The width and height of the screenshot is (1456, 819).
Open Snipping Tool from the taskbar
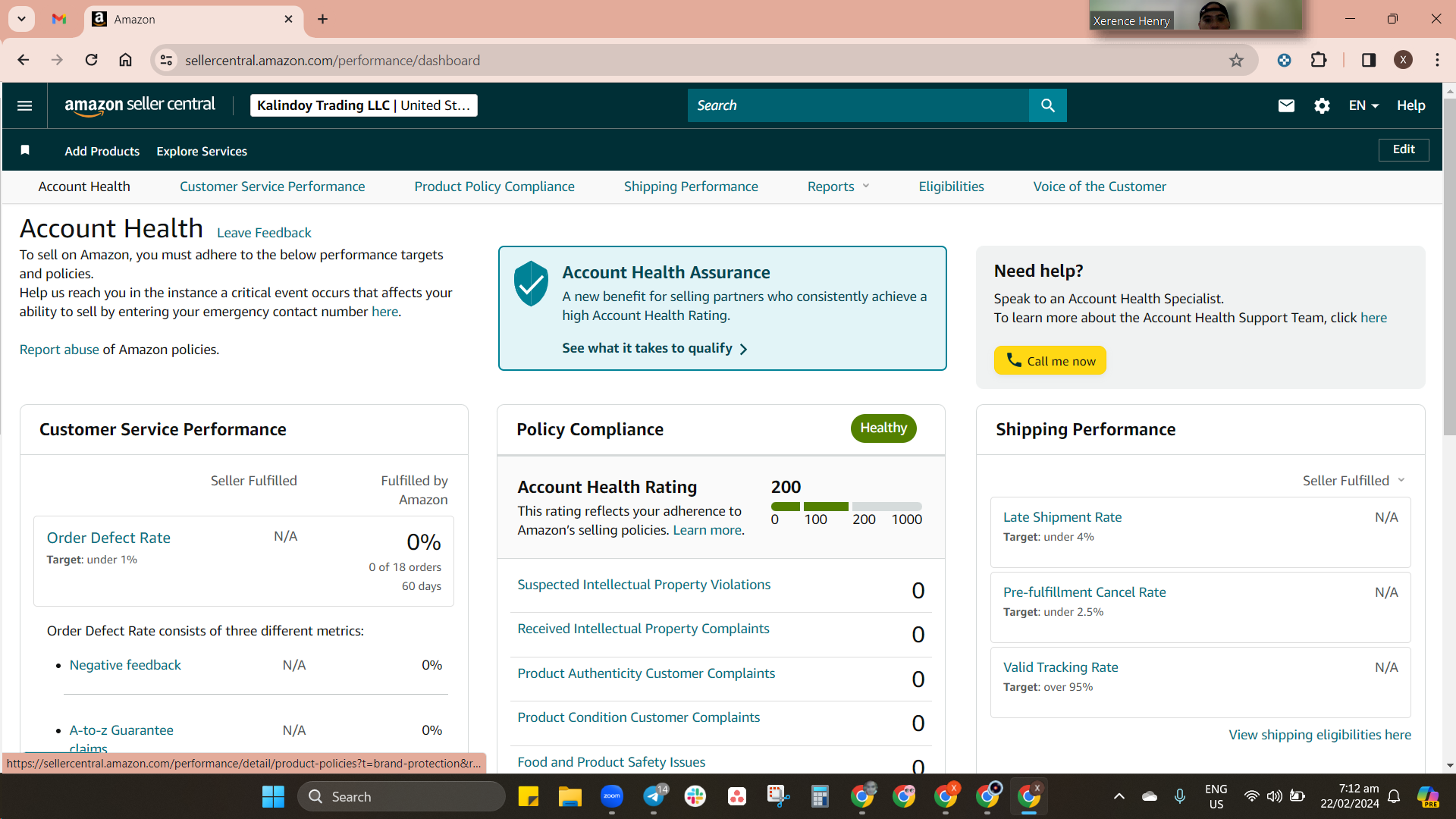click(x=778, y=796)
